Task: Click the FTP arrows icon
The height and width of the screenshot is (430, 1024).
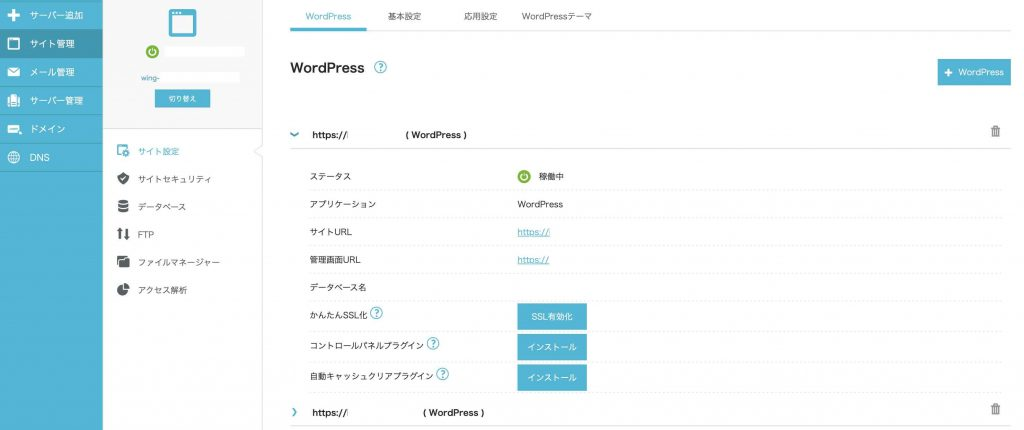Action: 123,234
